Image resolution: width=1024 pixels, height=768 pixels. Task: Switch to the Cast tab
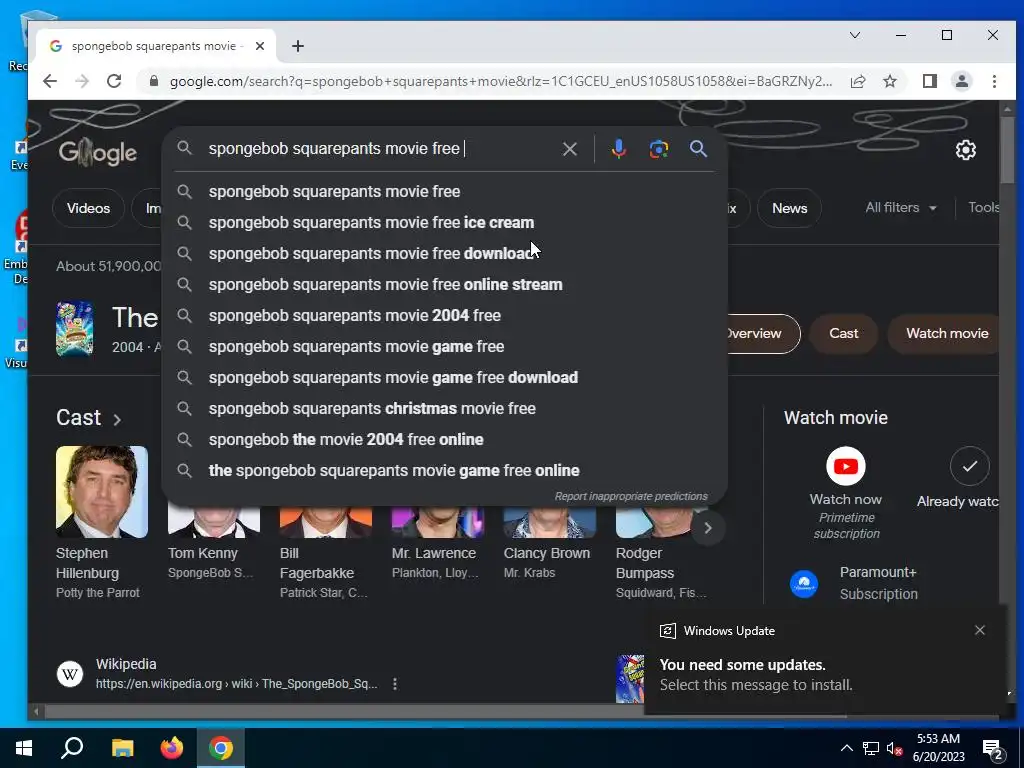[x=843, y=333]
